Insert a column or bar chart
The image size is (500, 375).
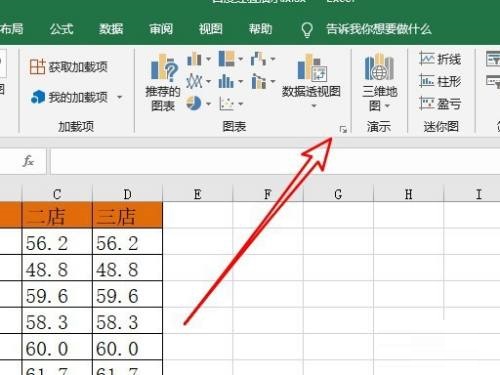[x=194, y=59]
